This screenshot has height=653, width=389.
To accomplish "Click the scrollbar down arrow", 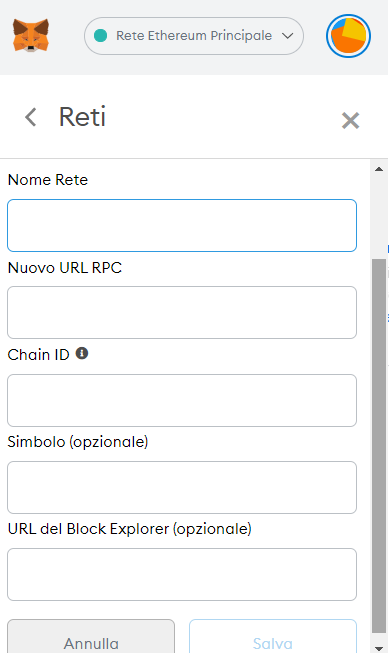I will point(379,648).
